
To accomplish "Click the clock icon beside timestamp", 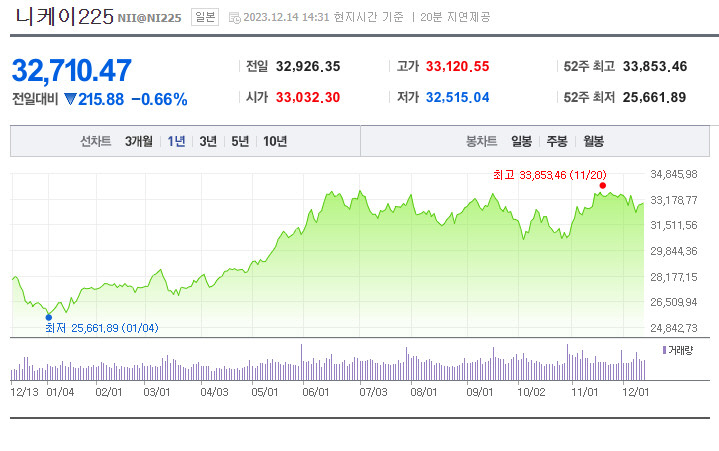I will pos(234,18).
